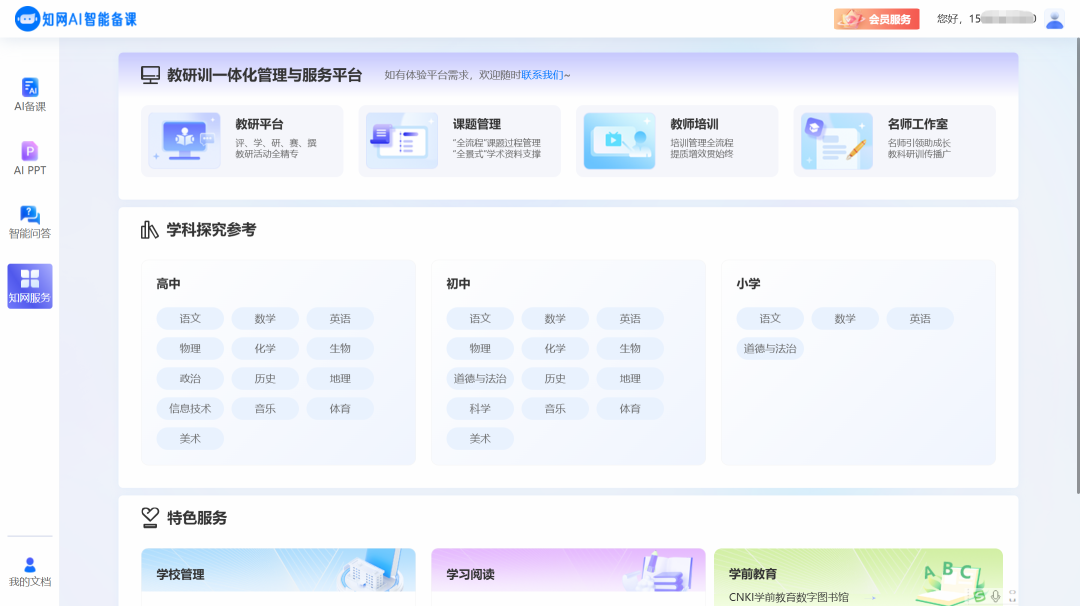Select 初中 音乐 subject
Image resolution: width=1080 pixels, height=606 pixels.
tap(555, 408)
